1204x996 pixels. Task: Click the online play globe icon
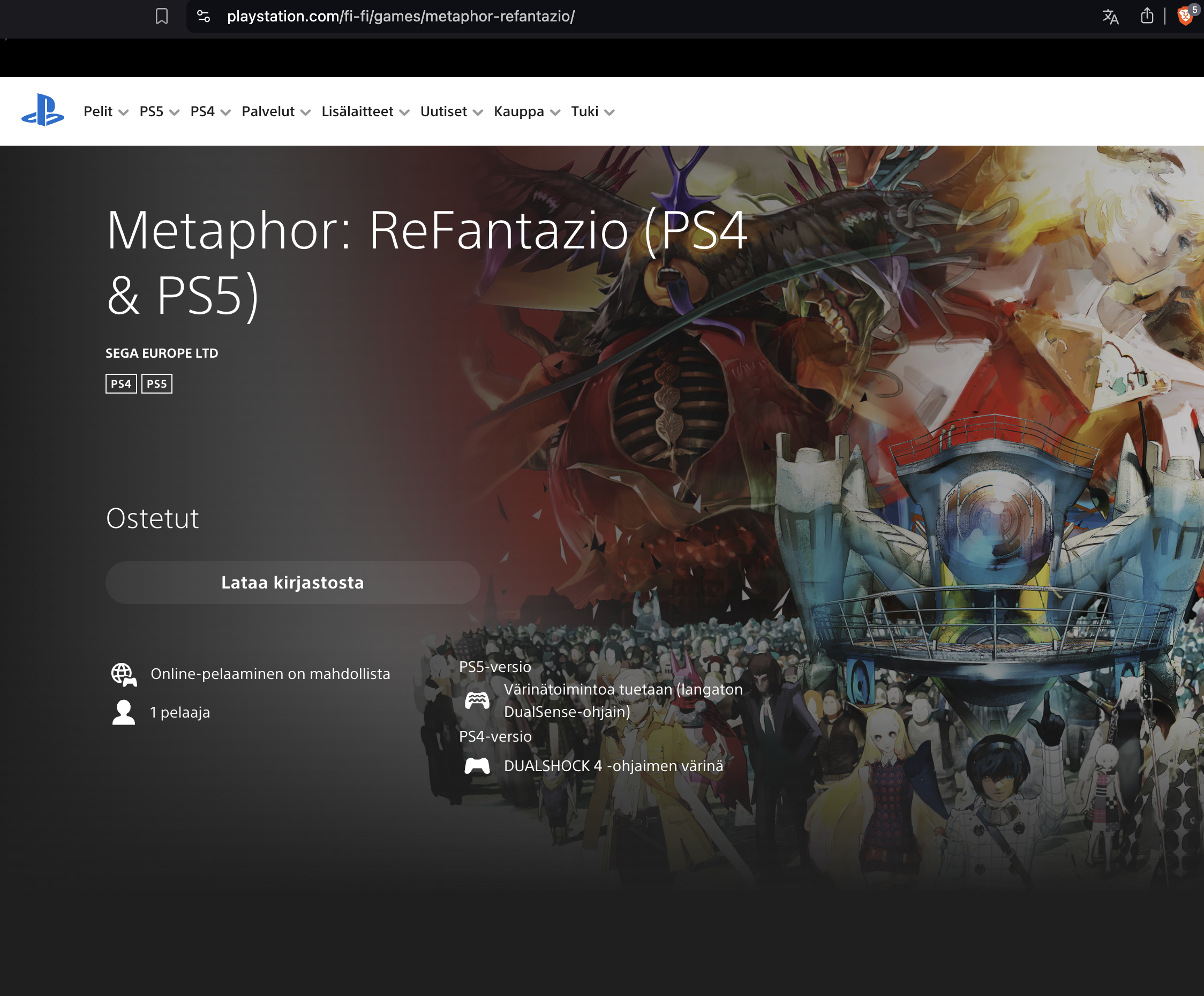pos(124,675)
